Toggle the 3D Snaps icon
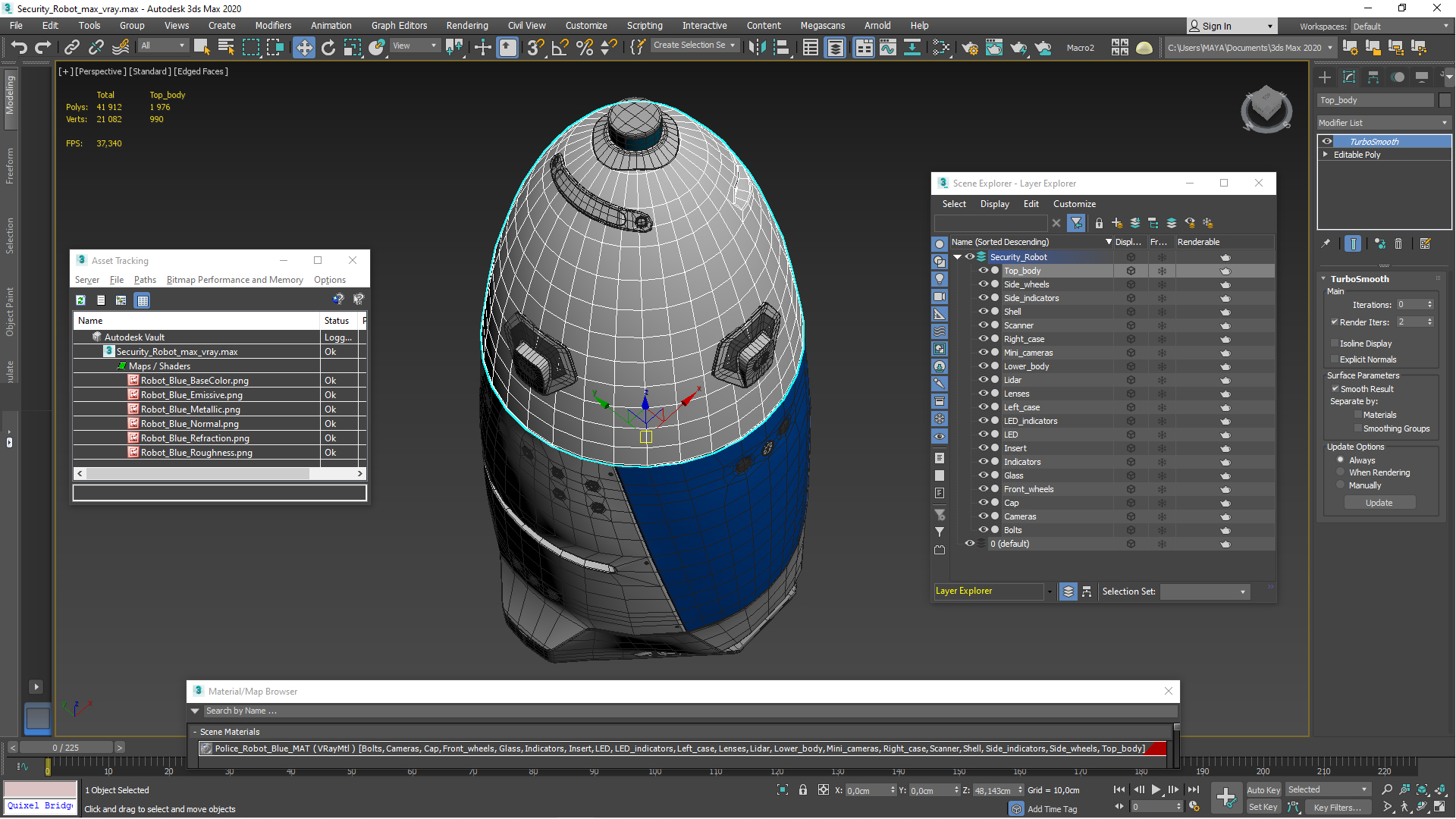1456x819 pixels. (x=535, y=48)
